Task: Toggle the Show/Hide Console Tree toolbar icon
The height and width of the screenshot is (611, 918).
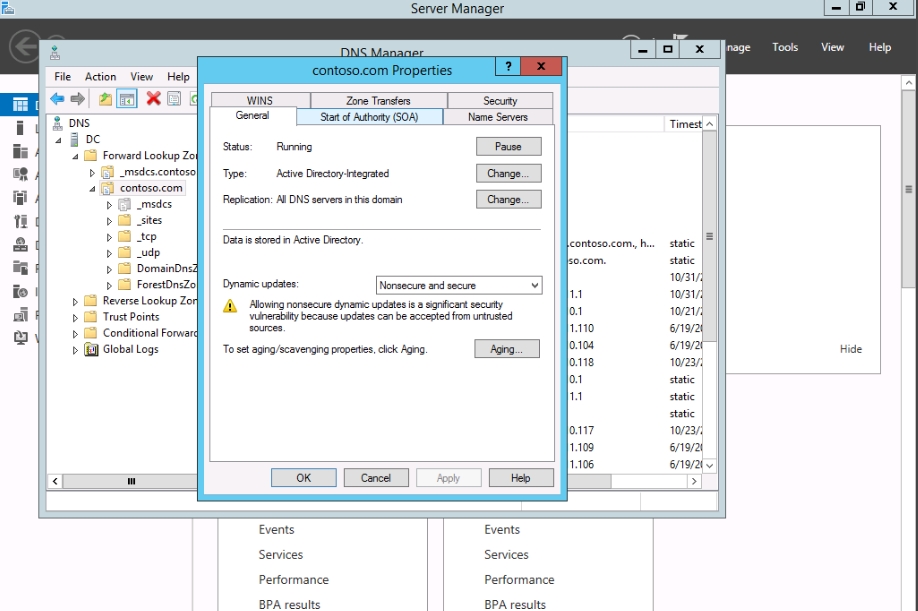Action: pyautogui.click(x=126, y=99)
